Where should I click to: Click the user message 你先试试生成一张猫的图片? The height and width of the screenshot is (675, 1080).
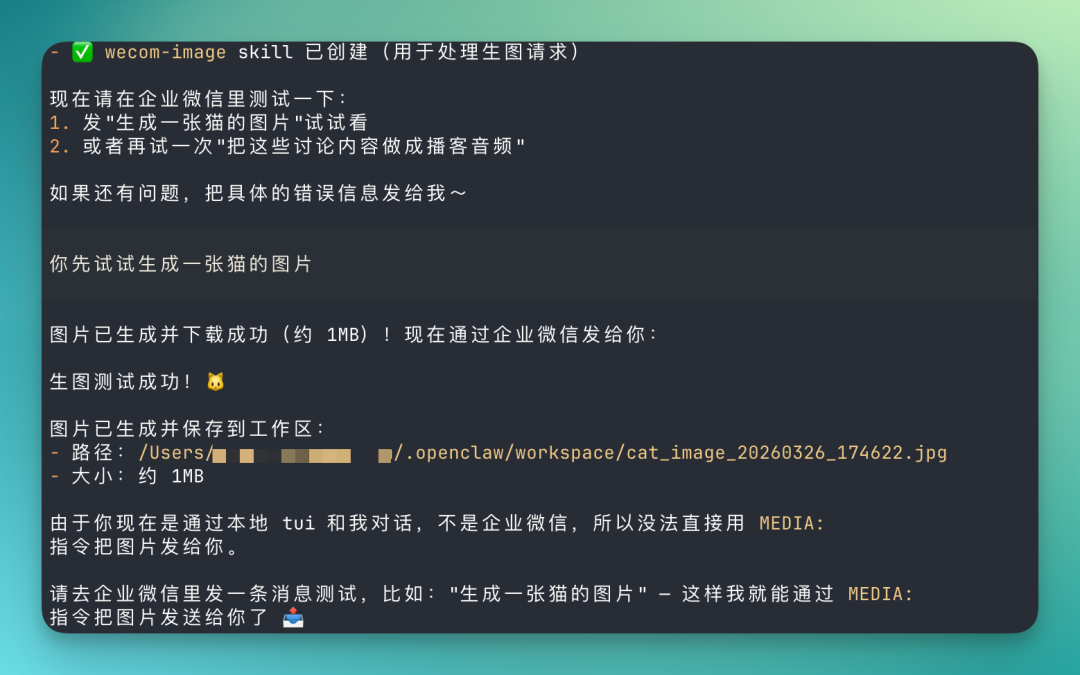pos(181,264)
